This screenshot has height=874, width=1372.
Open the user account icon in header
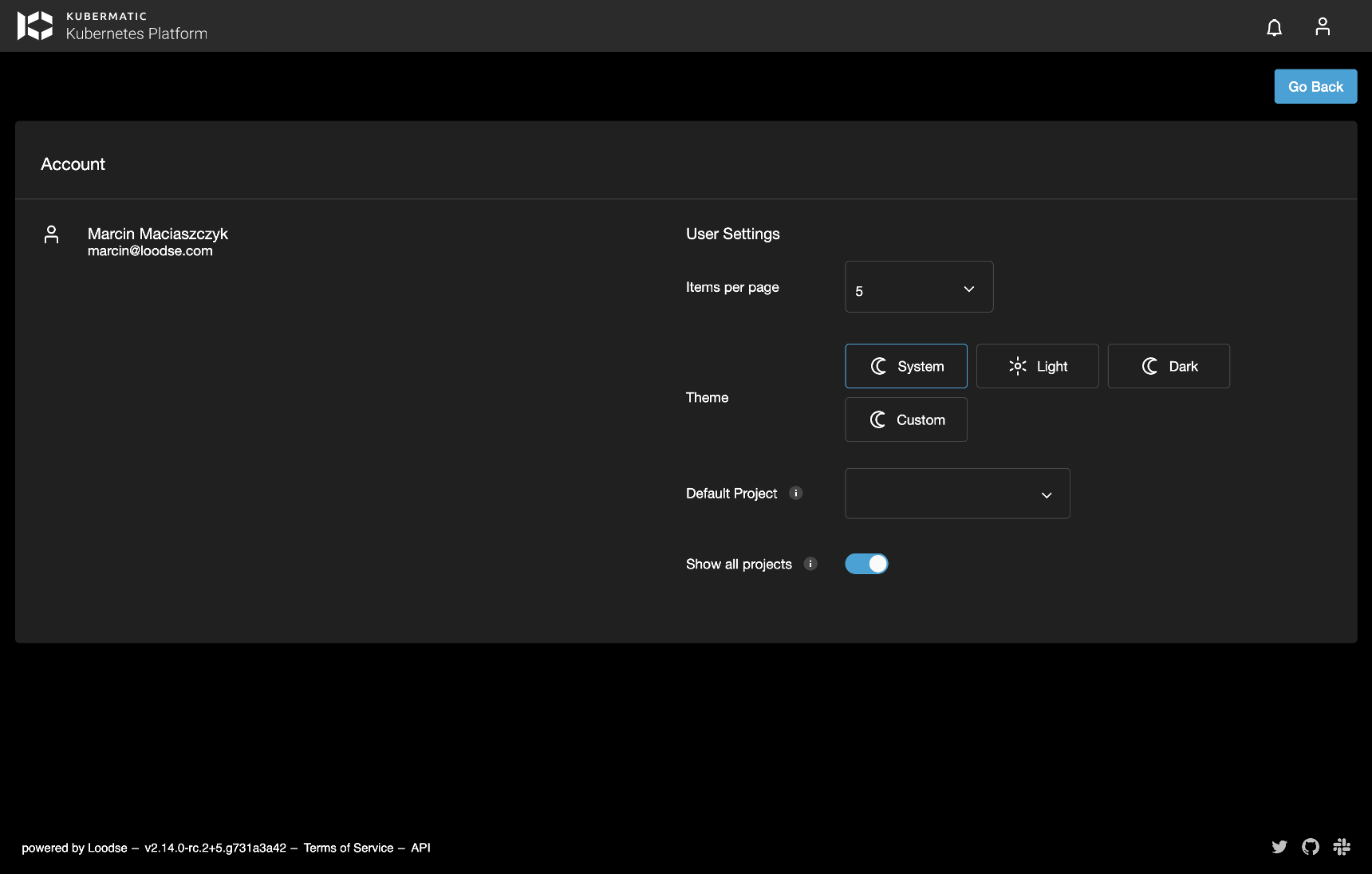pos(1323,26)
